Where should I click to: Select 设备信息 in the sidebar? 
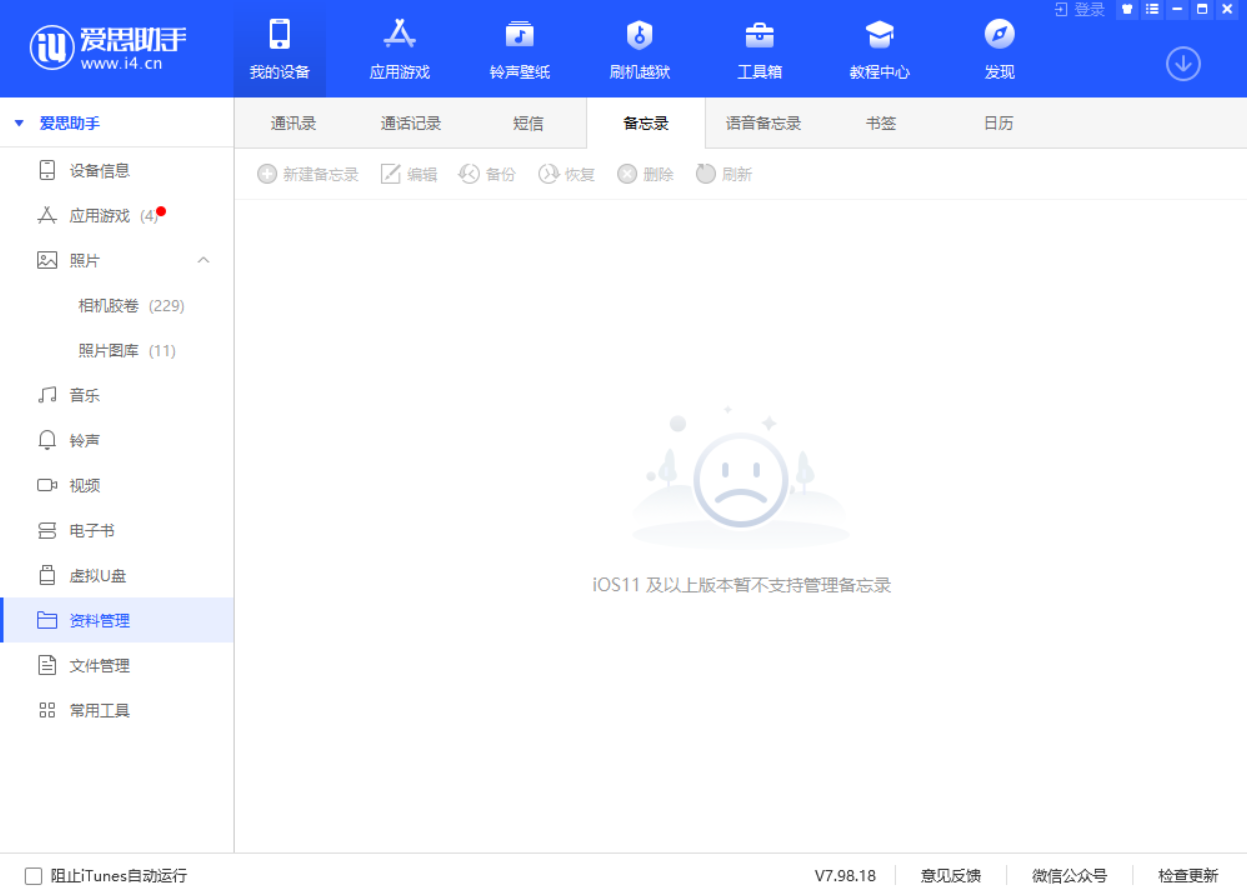coord(99,170)
